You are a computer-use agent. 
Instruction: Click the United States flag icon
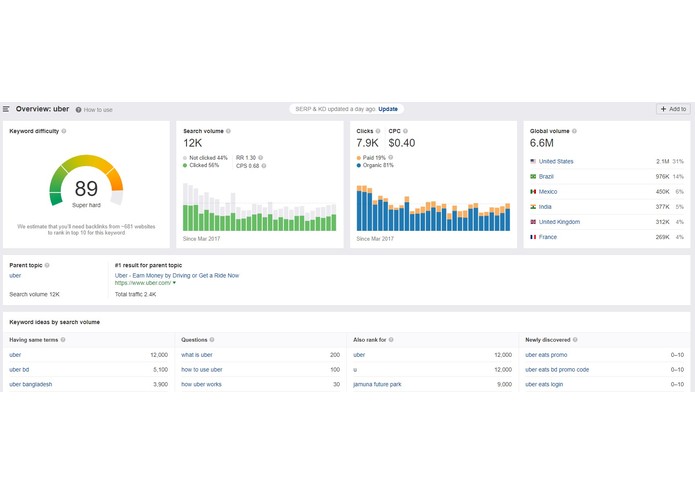pyautogui.click(x=533, y=161)
